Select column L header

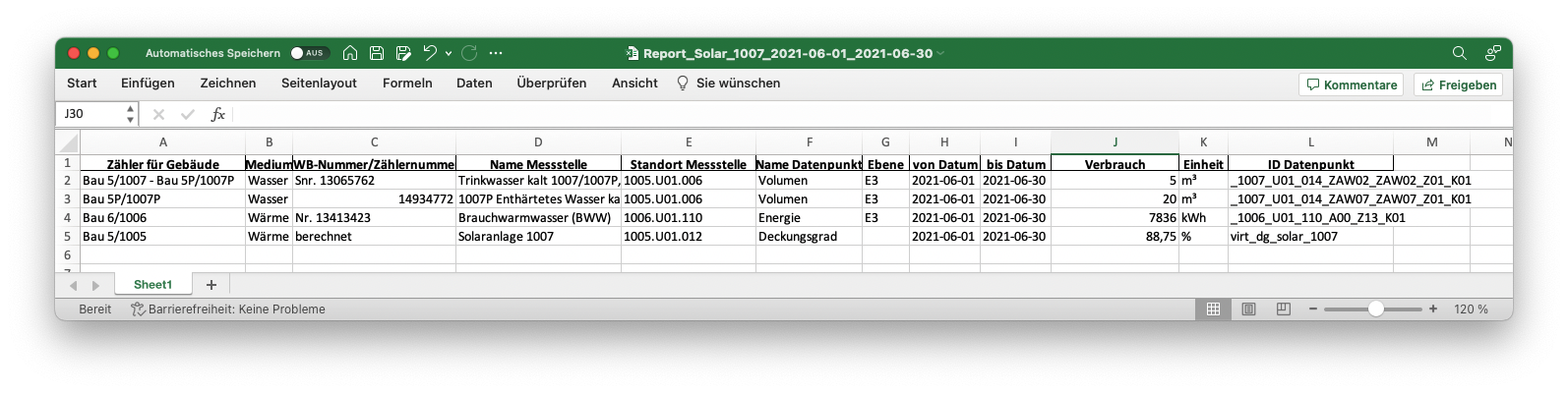pyautogui.click(x=1311, y=142)
